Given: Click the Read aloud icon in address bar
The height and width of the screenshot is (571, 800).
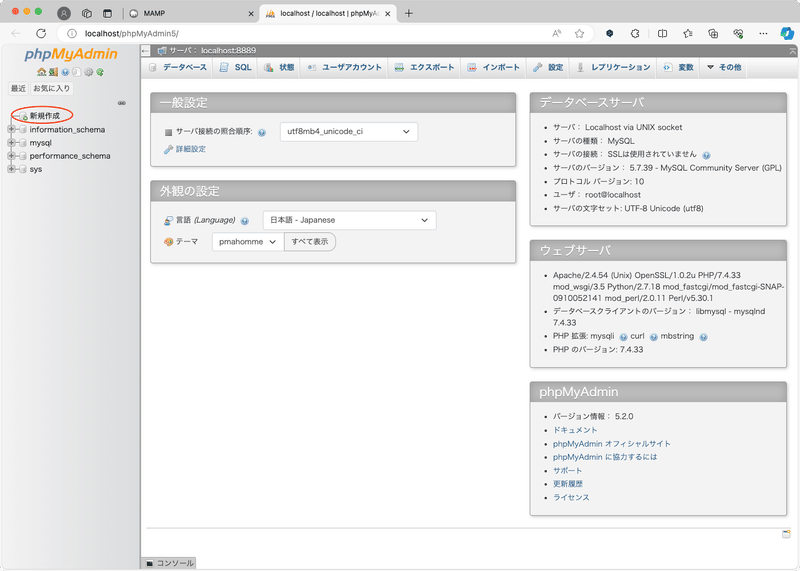Looking at the screenshot, I should pos(557,34).
